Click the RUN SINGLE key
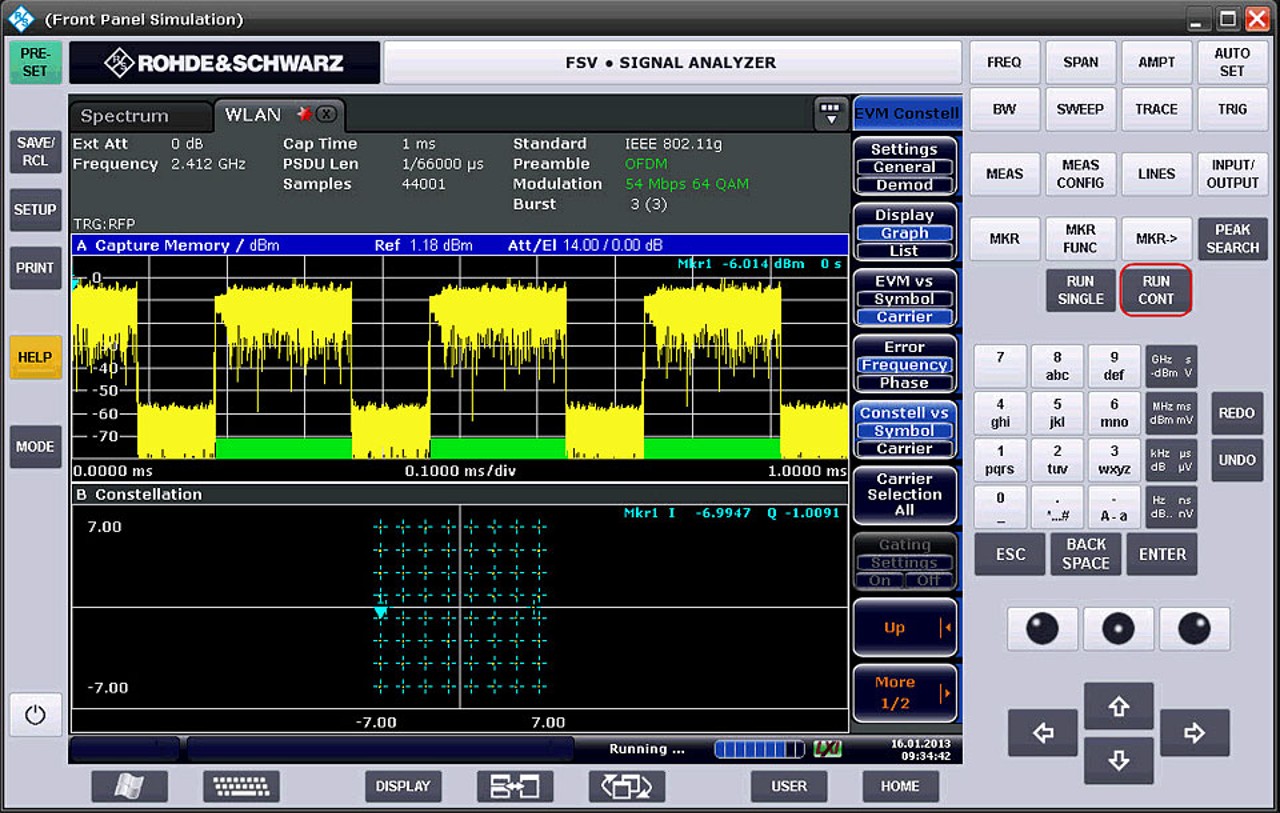The image size is (1280, 813). (1080, 290)
